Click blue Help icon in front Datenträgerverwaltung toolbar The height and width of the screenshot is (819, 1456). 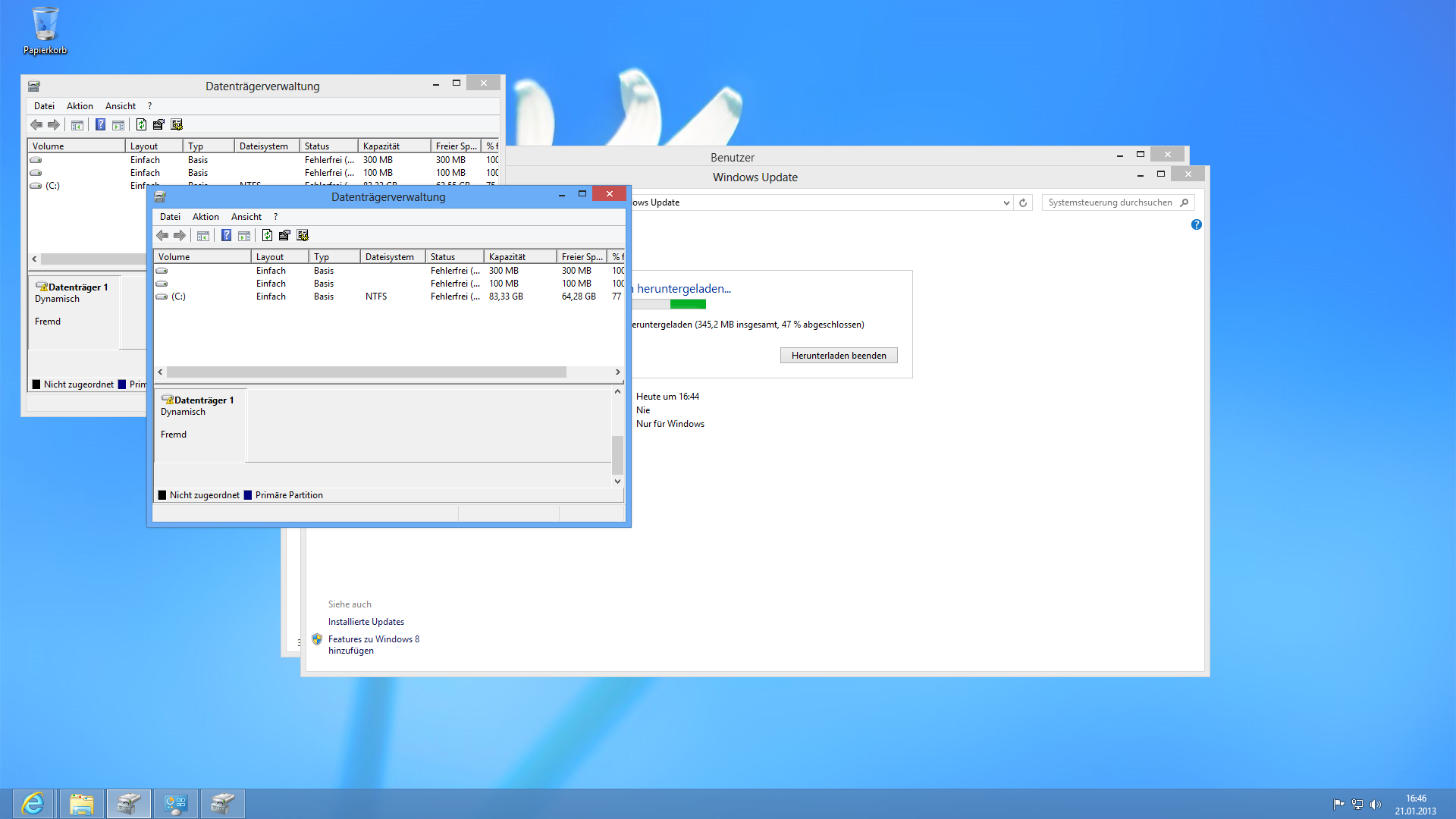coord(226,236)
